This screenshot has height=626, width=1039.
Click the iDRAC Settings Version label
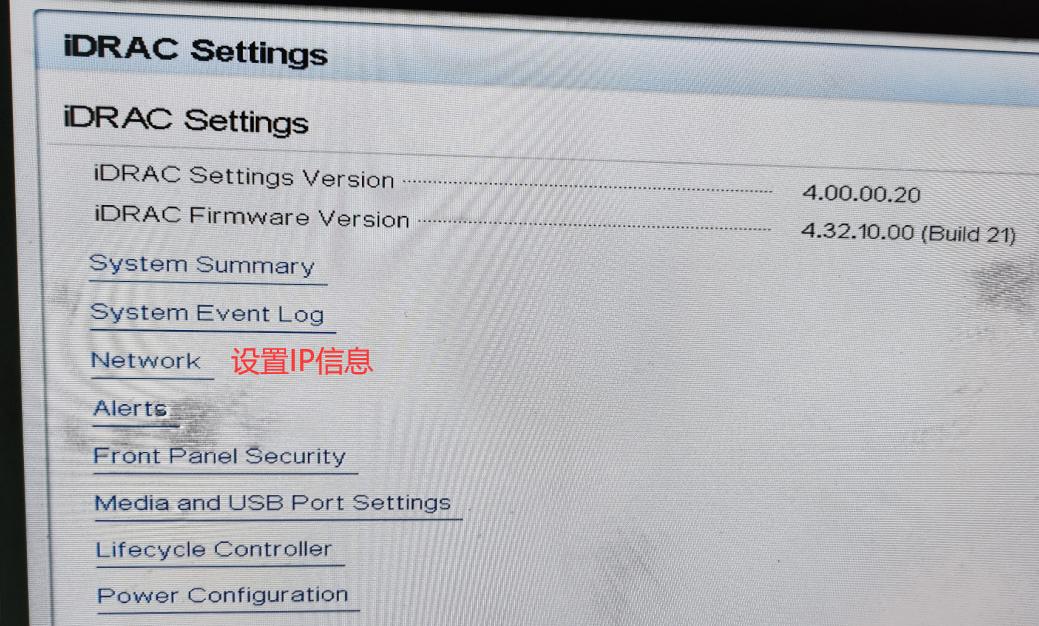pos(244,176)
